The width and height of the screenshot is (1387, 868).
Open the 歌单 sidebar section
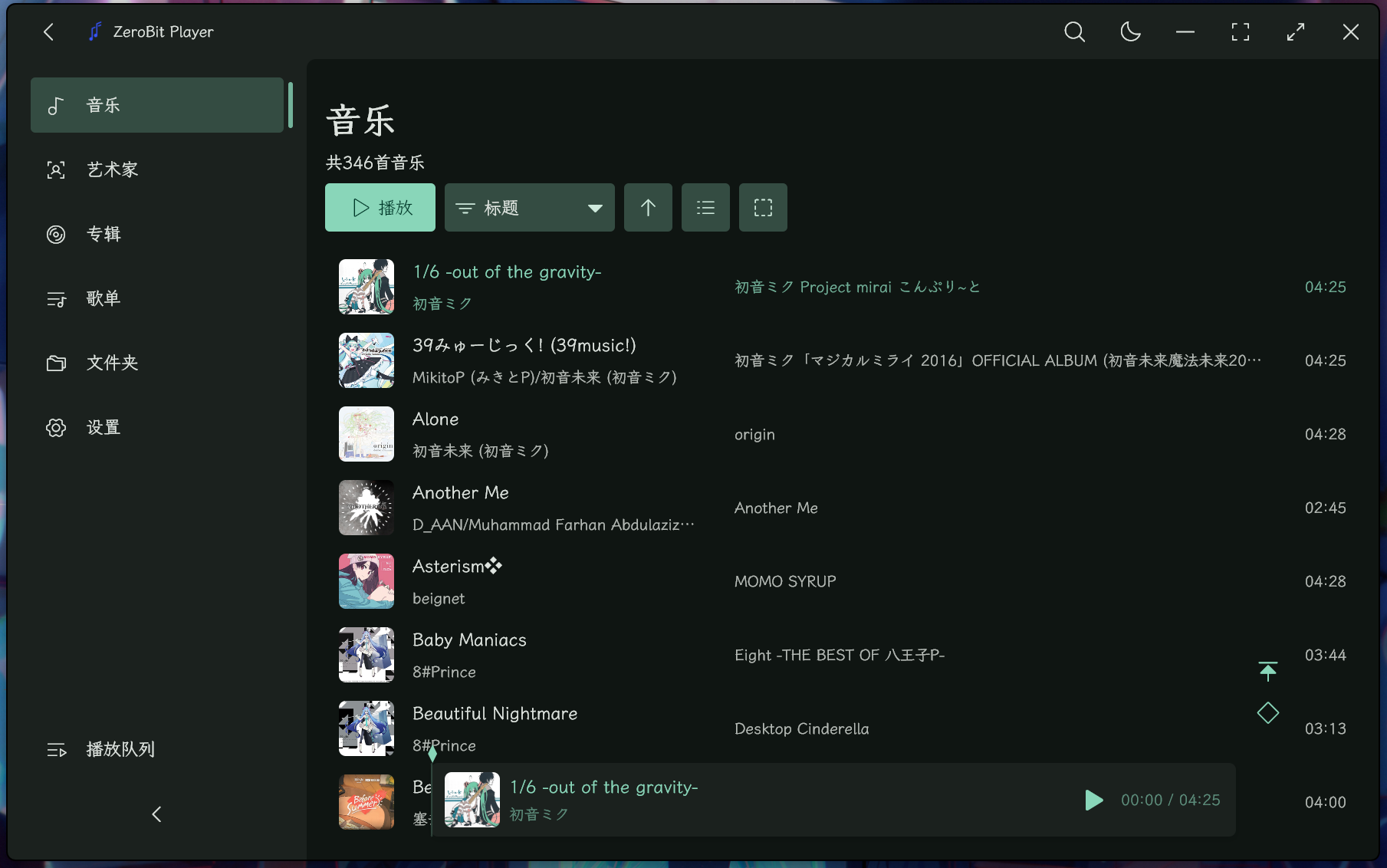[x=157, y=298]
